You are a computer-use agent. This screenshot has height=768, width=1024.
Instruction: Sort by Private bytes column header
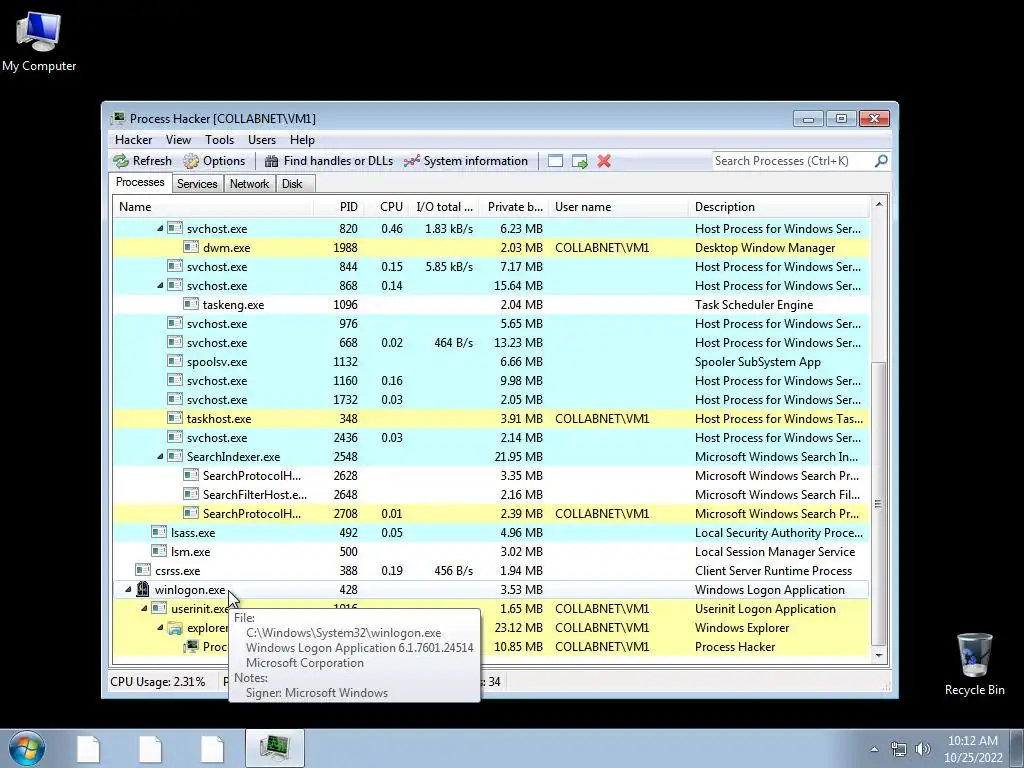(514, 207)
